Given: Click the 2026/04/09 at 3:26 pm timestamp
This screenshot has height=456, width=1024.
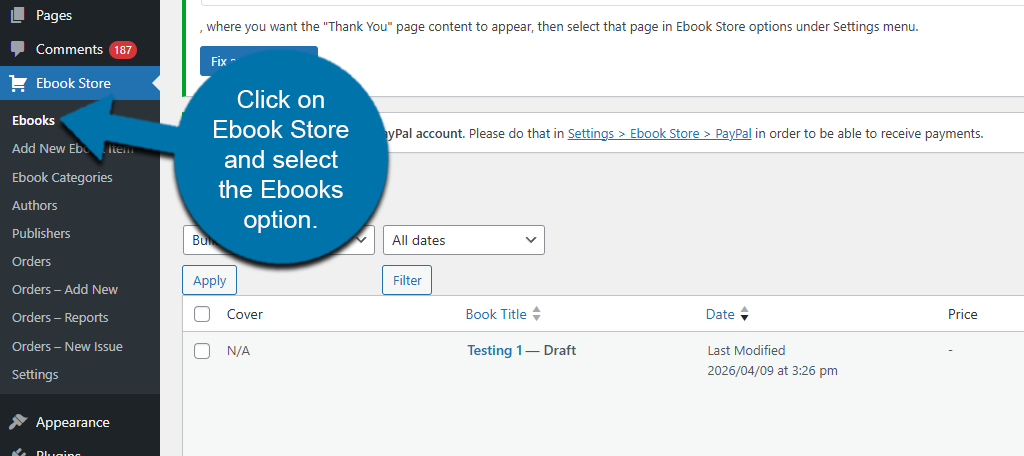Looking at the screenshot, I should point(773,371).
